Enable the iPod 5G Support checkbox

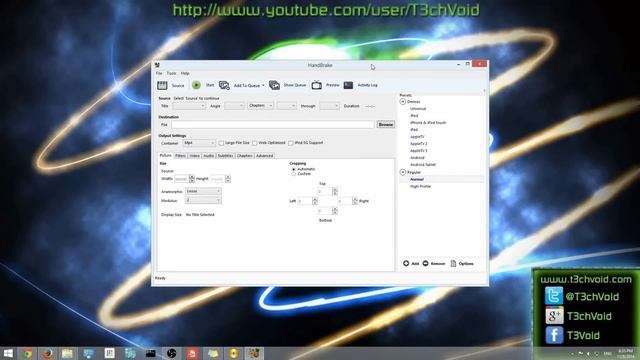tap(291, 143)
